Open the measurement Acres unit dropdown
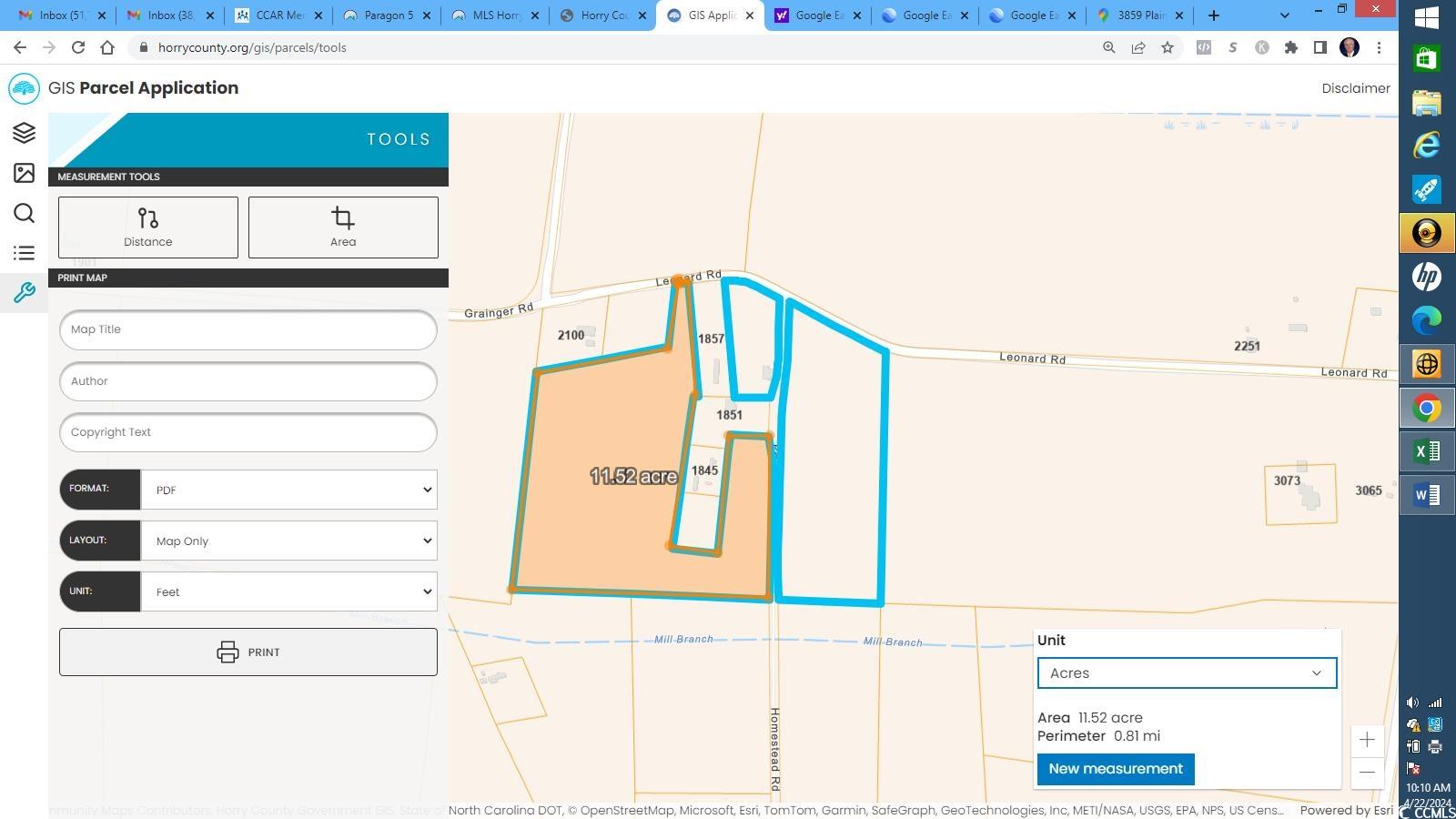The height and width of the screenshot is (819, 1456). (x=1187, y=673)
